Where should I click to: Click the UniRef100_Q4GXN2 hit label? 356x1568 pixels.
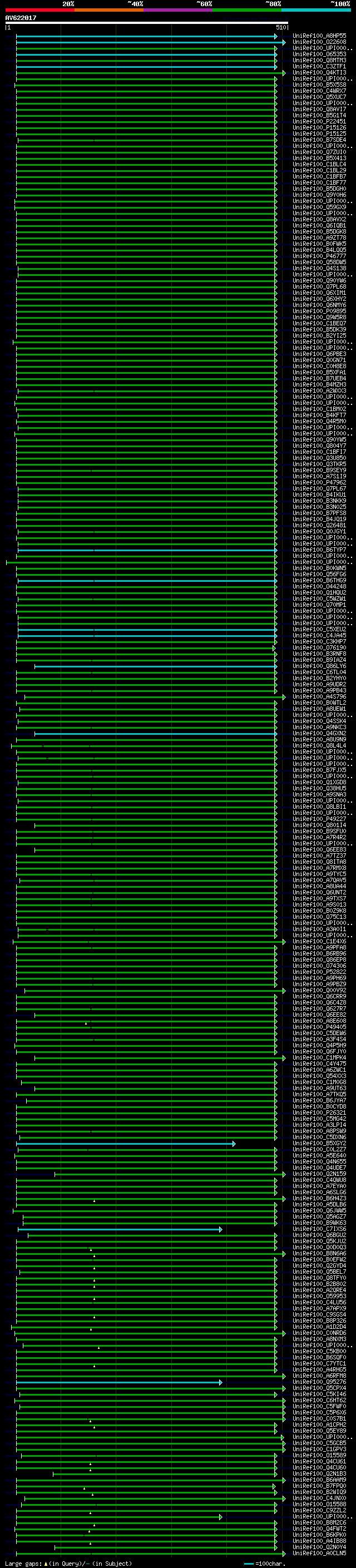319,734
